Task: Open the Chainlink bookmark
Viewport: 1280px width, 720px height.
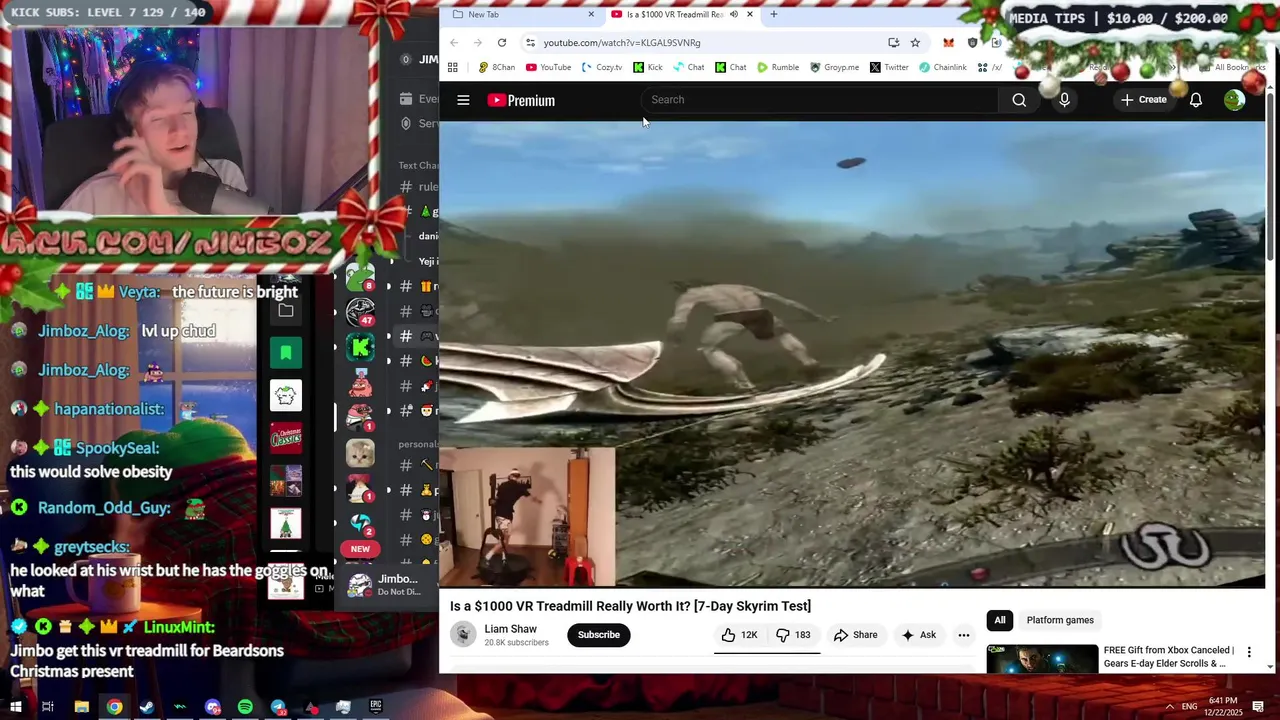Action: pos(943,67)
